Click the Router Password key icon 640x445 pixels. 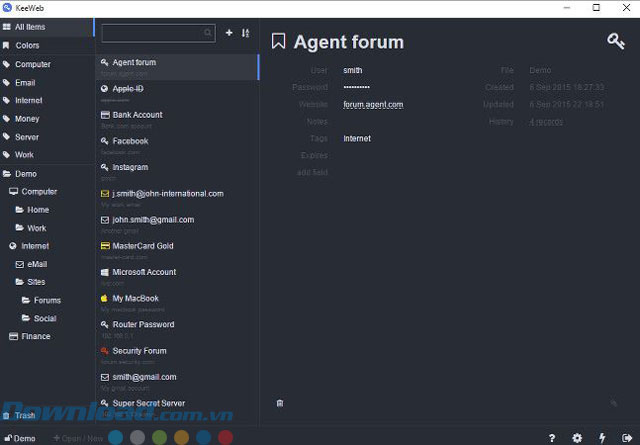click(104, 325)
